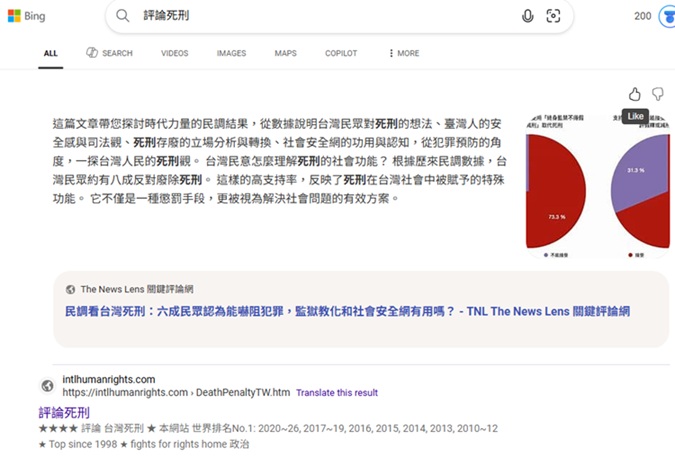Open the Rewards badge icon
The height and width of the screenshot is (457, 675).
pos(667,16)
